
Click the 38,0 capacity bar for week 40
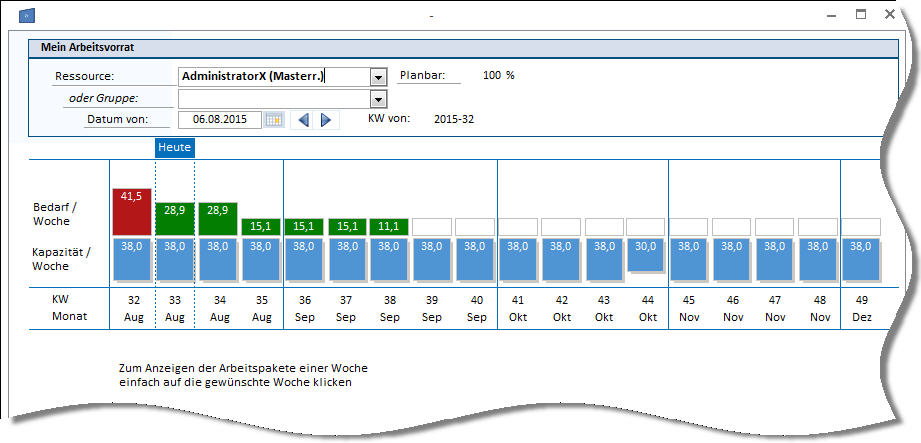475,259
